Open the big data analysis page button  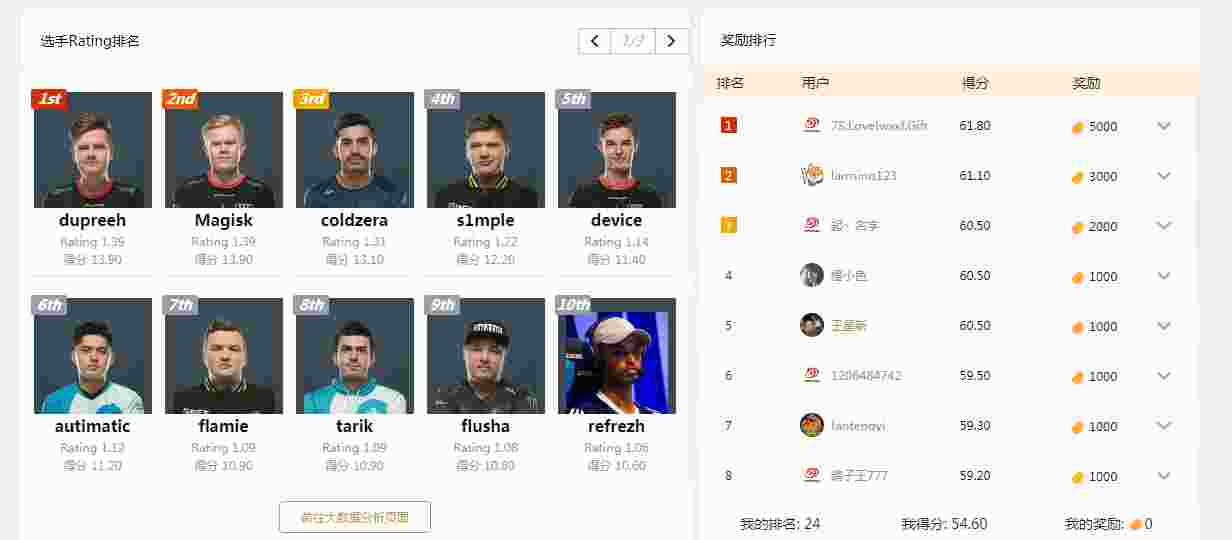pos(355,517)
